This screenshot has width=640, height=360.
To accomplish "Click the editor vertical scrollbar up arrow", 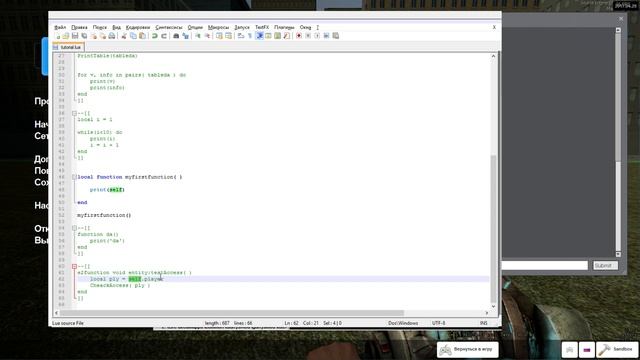I will (x=493, y=56).
